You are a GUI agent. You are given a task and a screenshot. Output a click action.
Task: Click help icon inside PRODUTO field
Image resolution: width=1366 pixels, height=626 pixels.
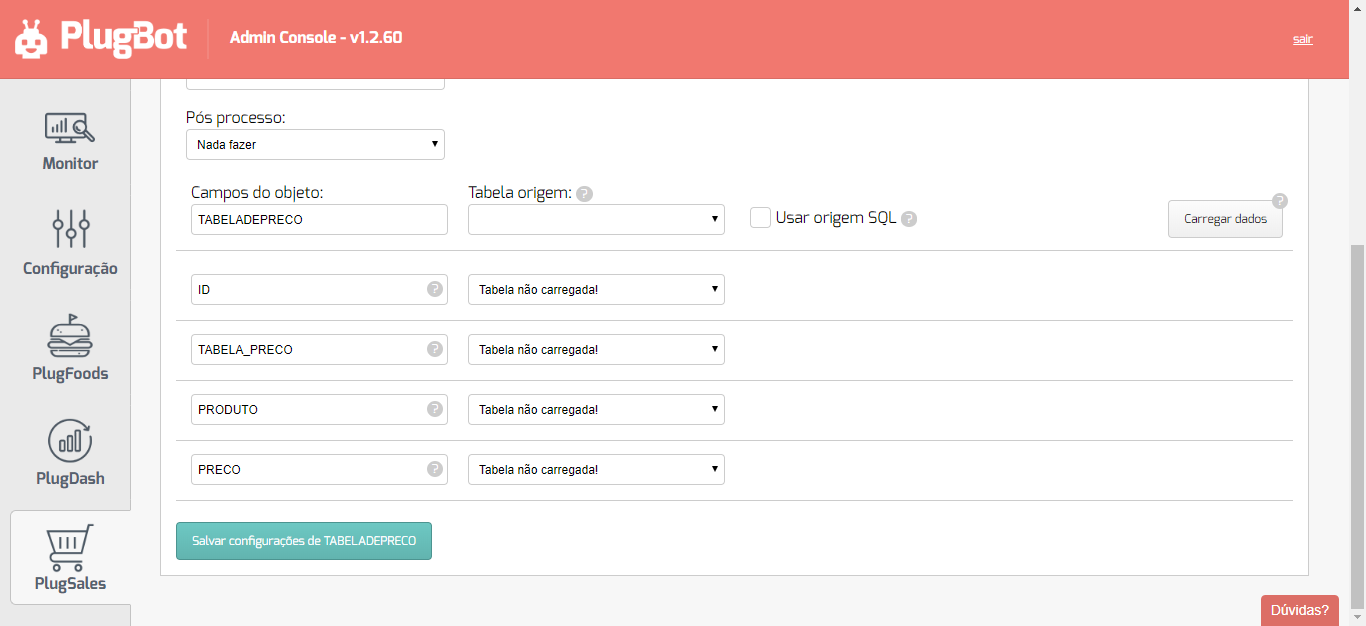coord(435,409)
